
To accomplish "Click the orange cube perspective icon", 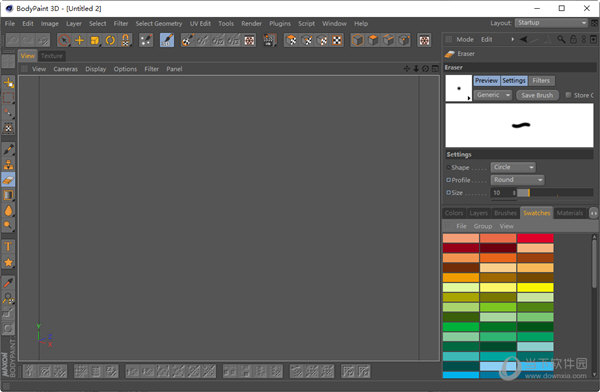I will tap(357, 40).
